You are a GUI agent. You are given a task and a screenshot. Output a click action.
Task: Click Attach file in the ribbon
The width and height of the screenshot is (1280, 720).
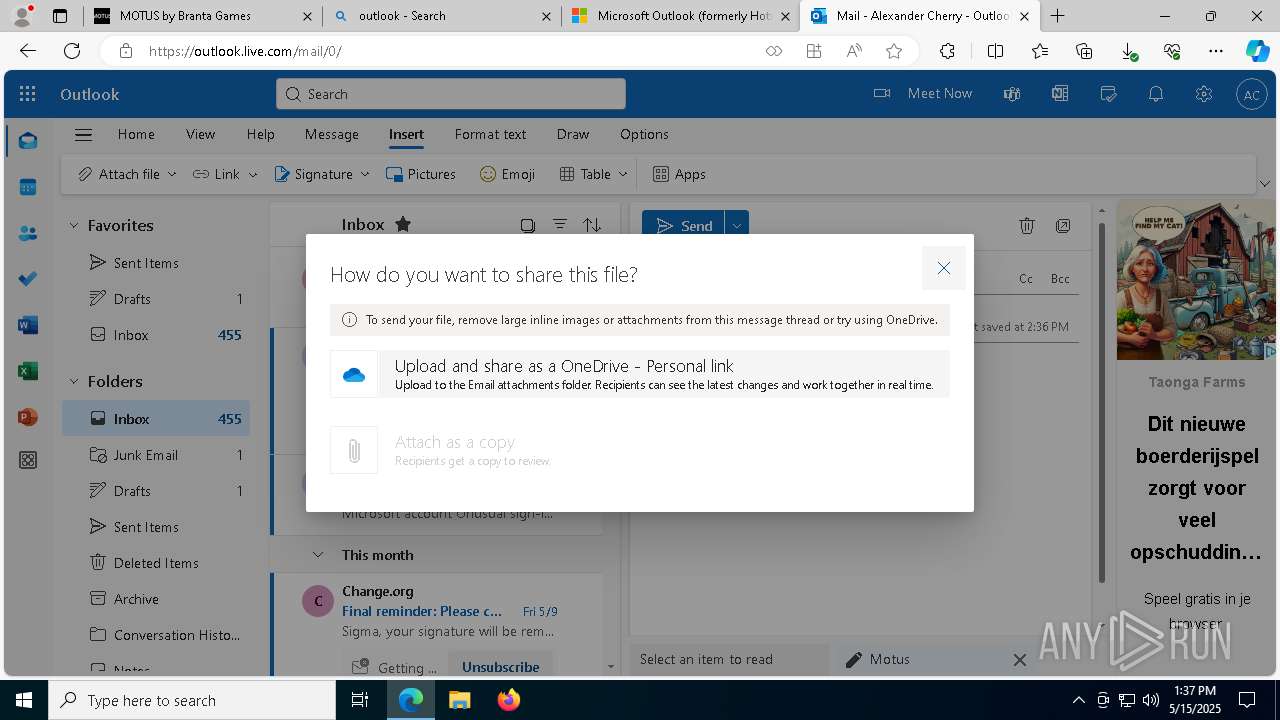(x=119, y=174)
